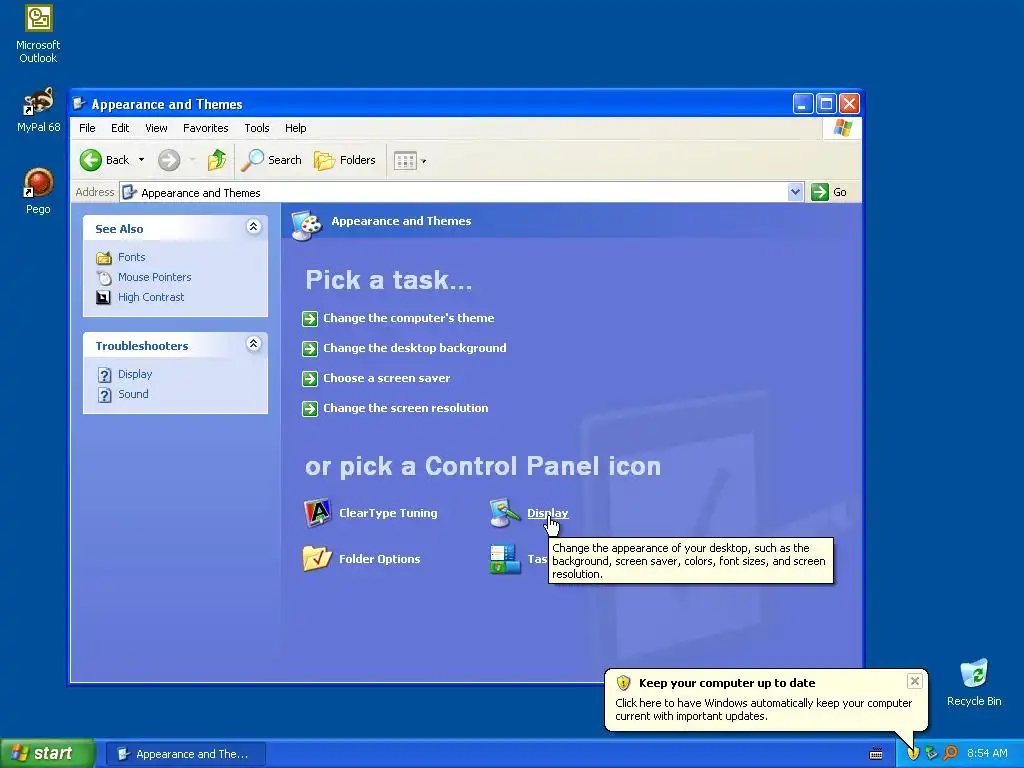Open the Tools menu
This screenshot has width=1024, height=768.
click(x=257, y=128)
